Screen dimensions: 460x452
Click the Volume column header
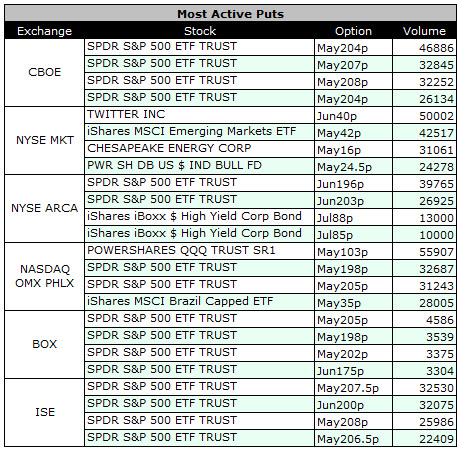point(424,31)
